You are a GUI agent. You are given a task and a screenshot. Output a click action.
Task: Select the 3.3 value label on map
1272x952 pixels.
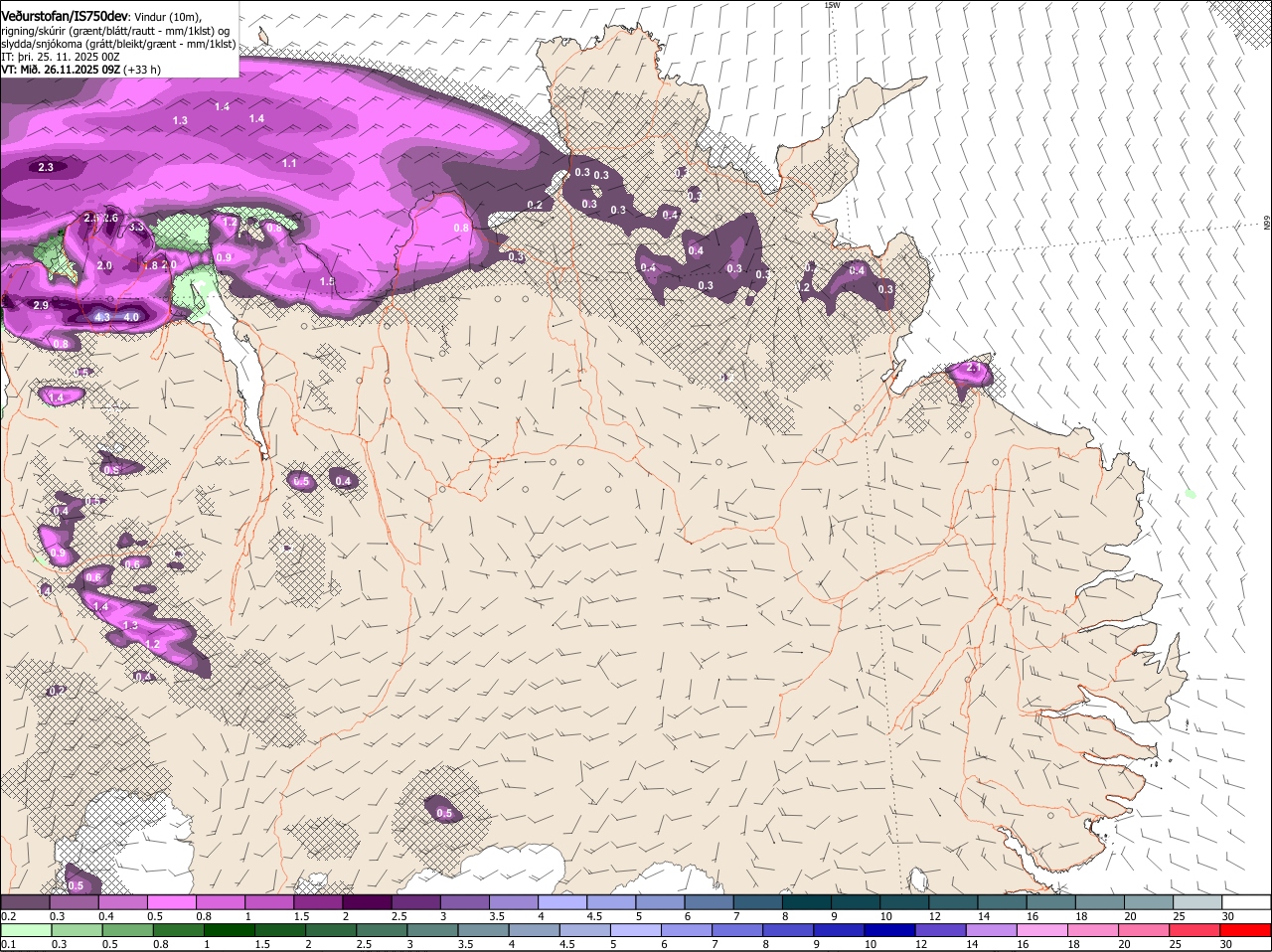136,228
